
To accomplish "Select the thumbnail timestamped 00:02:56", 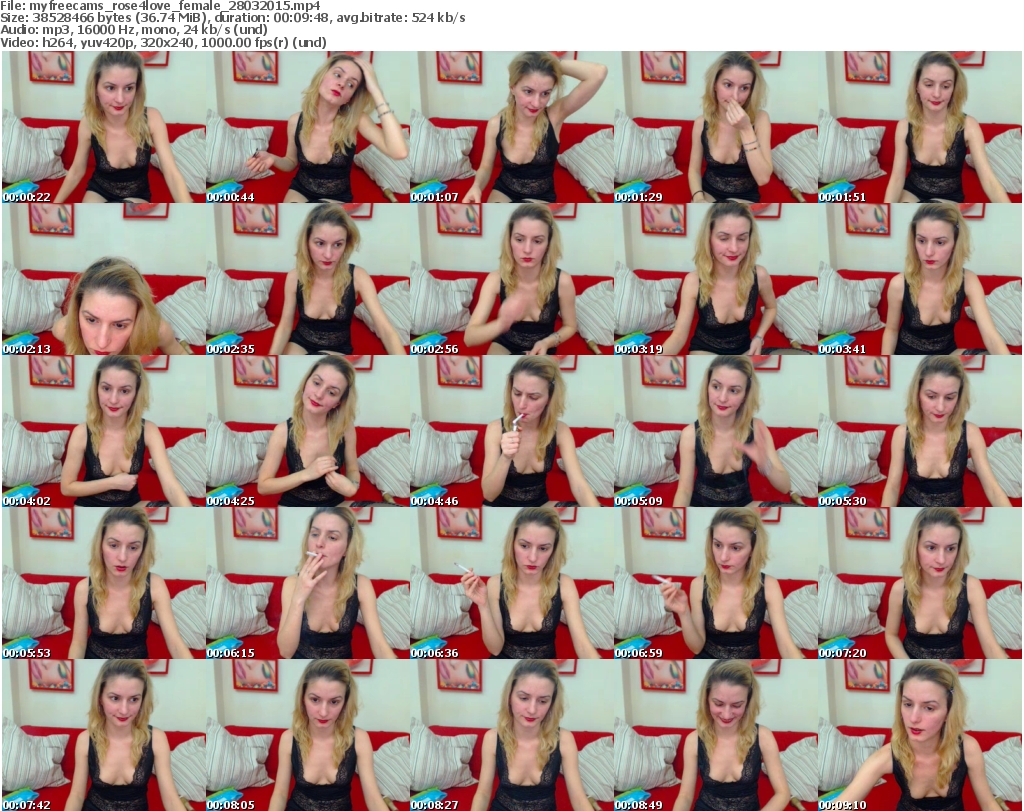I will click(x=511, y=279).
